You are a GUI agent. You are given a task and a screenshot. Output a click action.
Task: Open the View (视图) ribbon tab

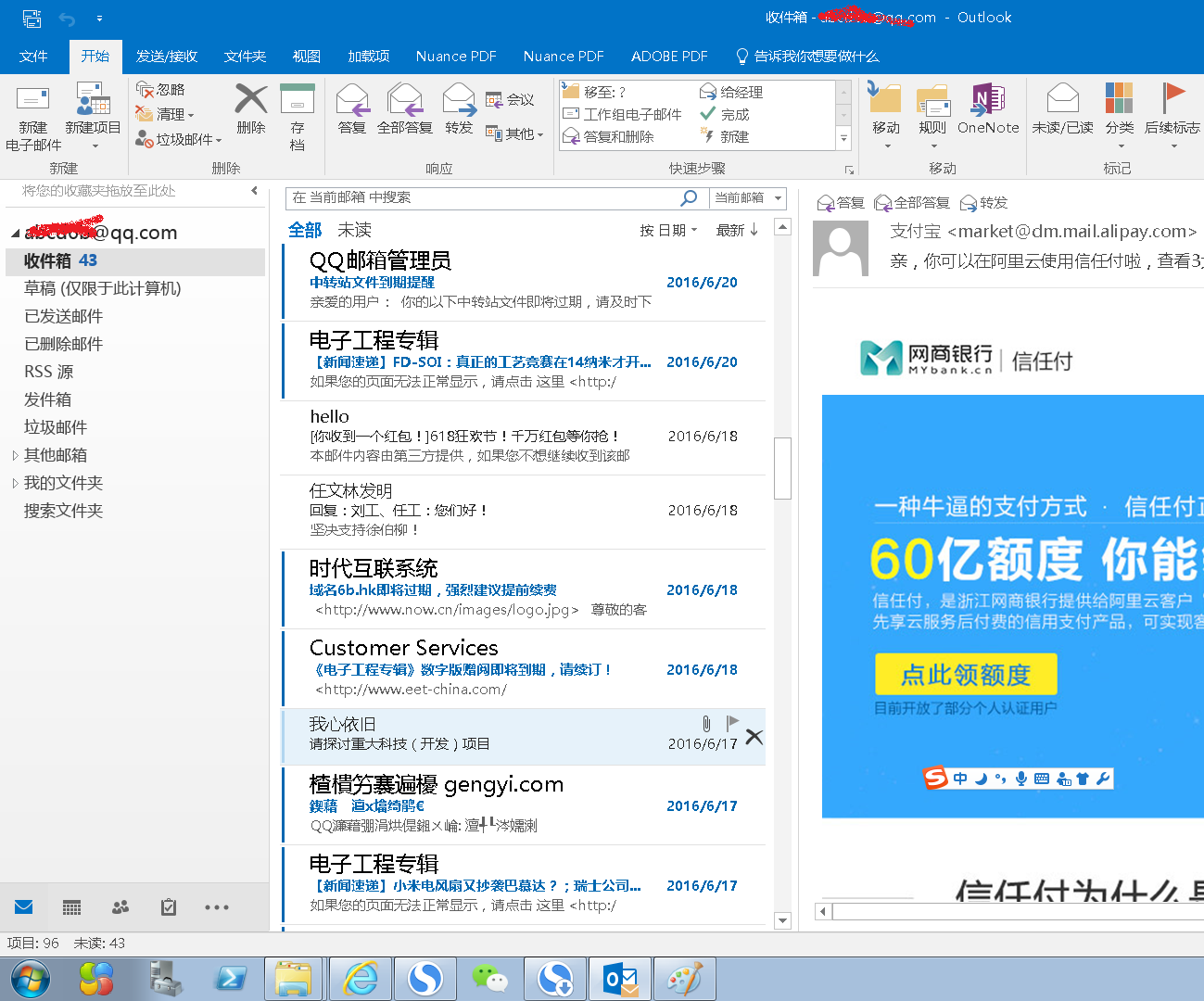coord(306,57)
